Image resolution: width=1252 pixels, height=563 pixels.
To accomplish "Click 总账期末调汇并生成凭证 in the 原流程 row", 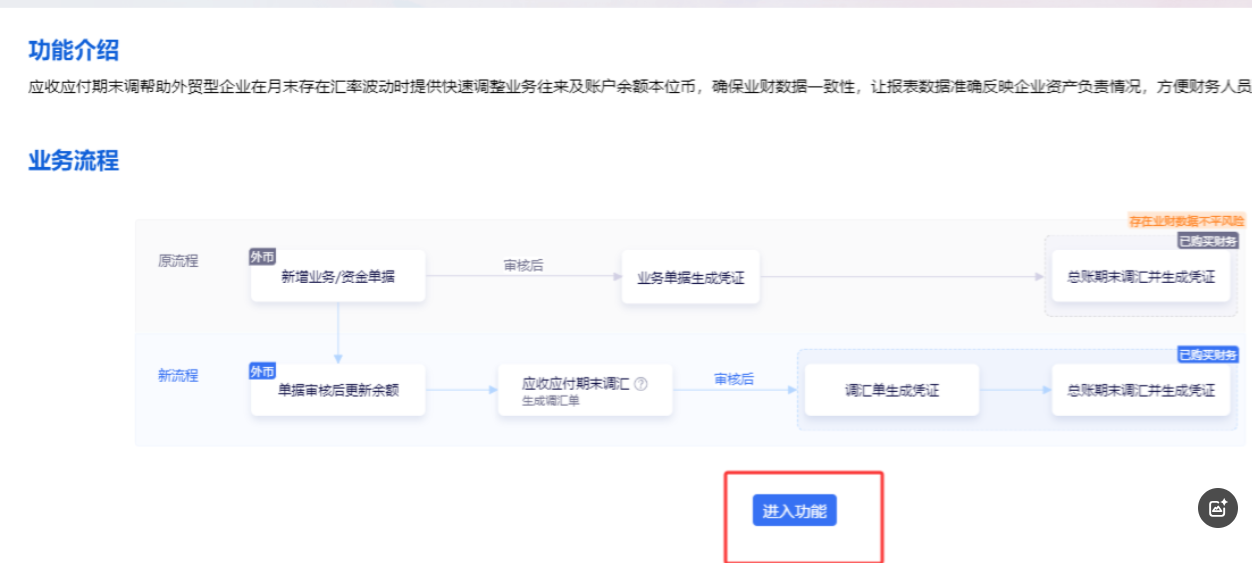I will (x=1141, y=277).
